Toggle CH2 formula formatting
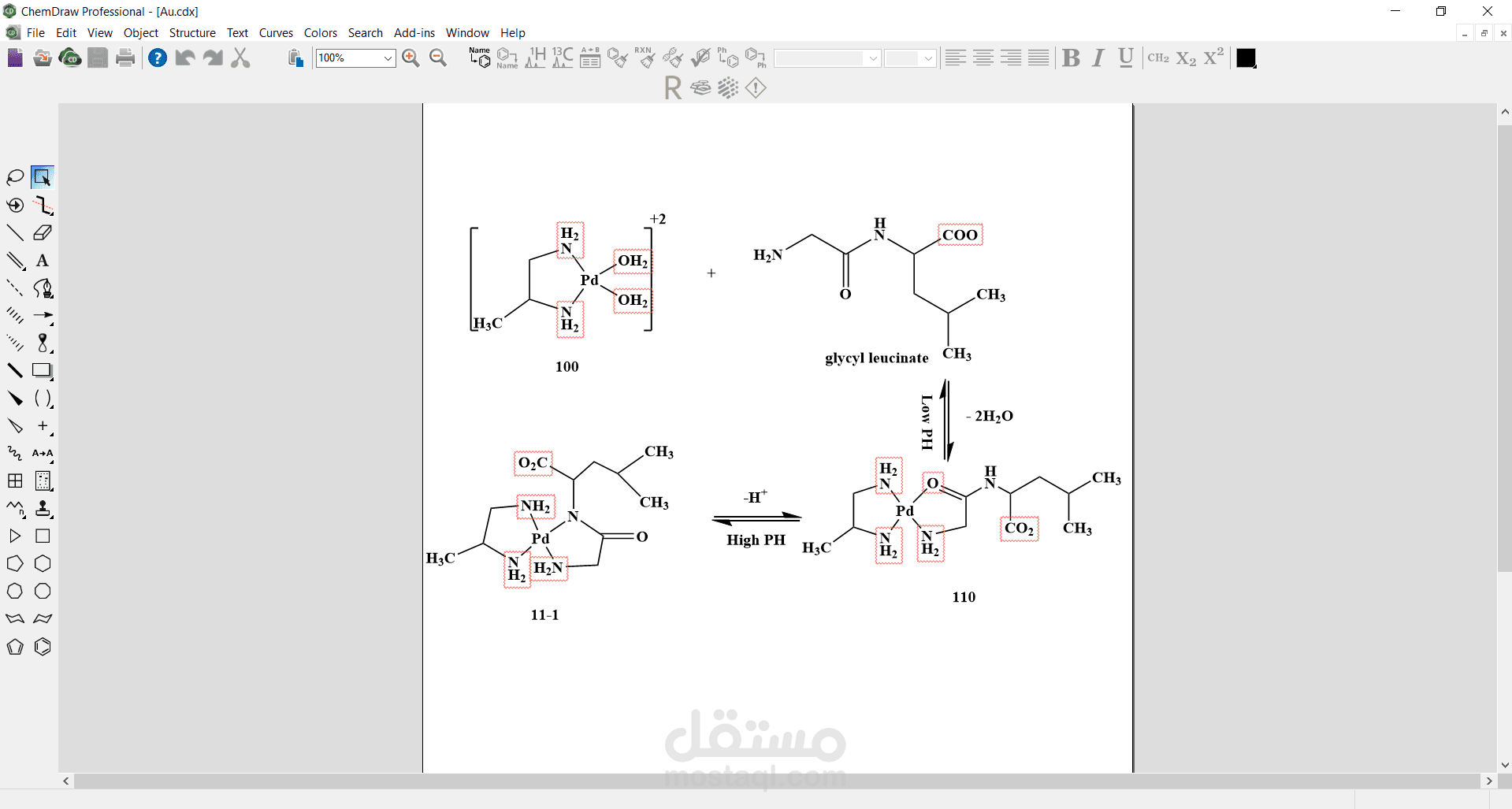 pyautogui.click(x=1158, y=58)
